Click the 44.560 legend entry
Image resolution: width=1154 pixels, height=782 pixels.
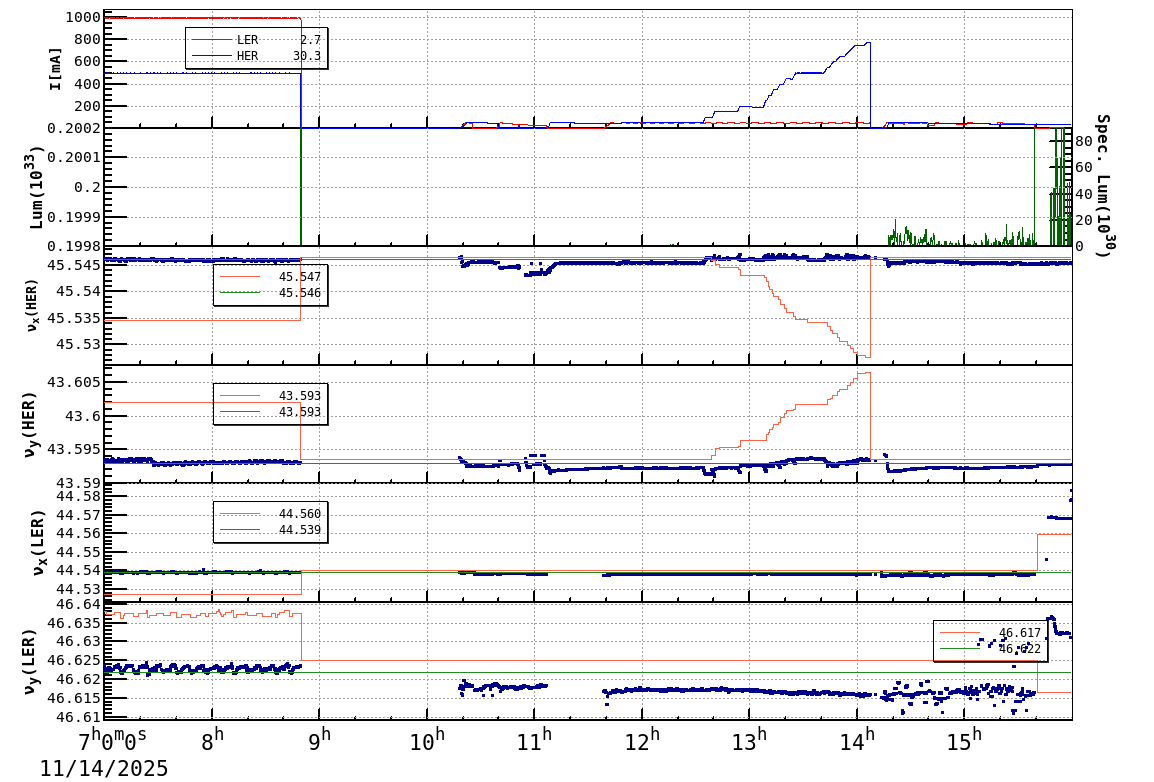[270, 513]
